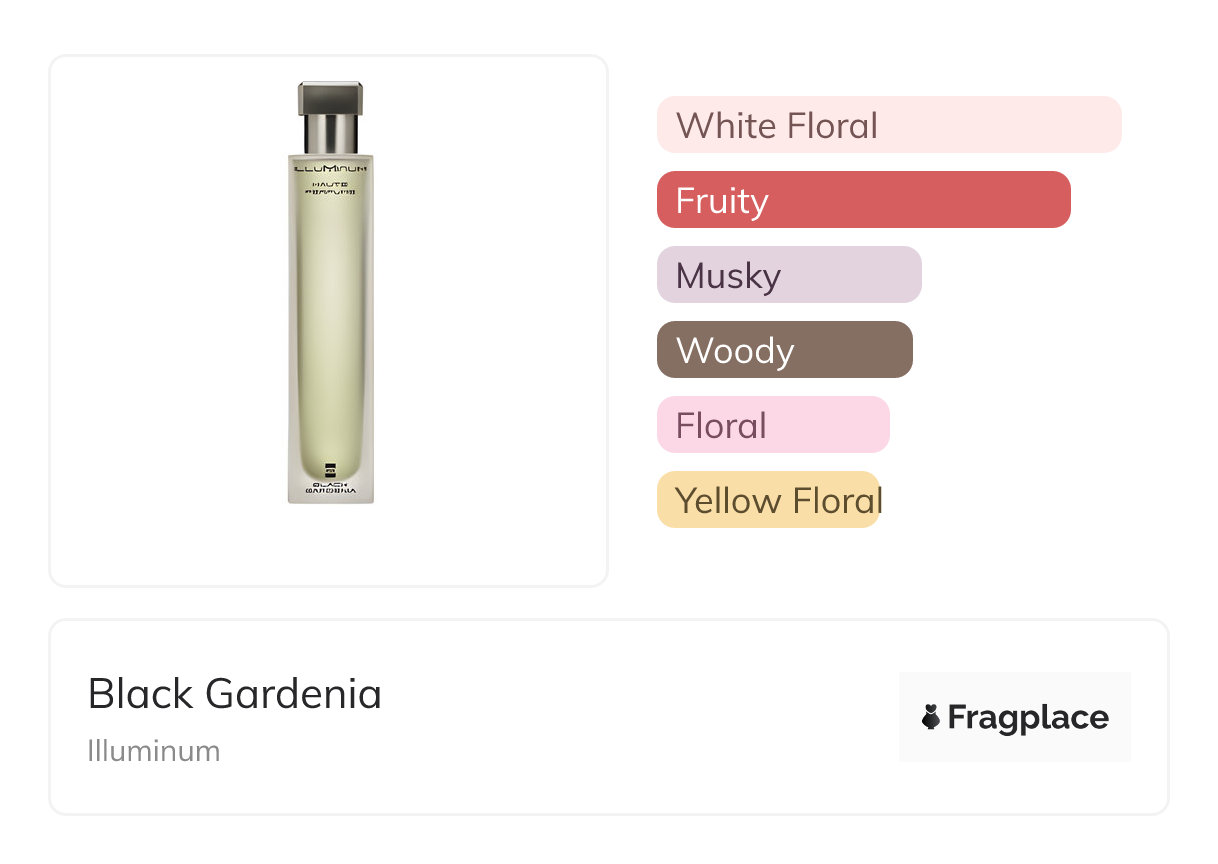Select the red Fruity accord bar
This screenshot has height=864, width=1218.
[x=863, y=200]
